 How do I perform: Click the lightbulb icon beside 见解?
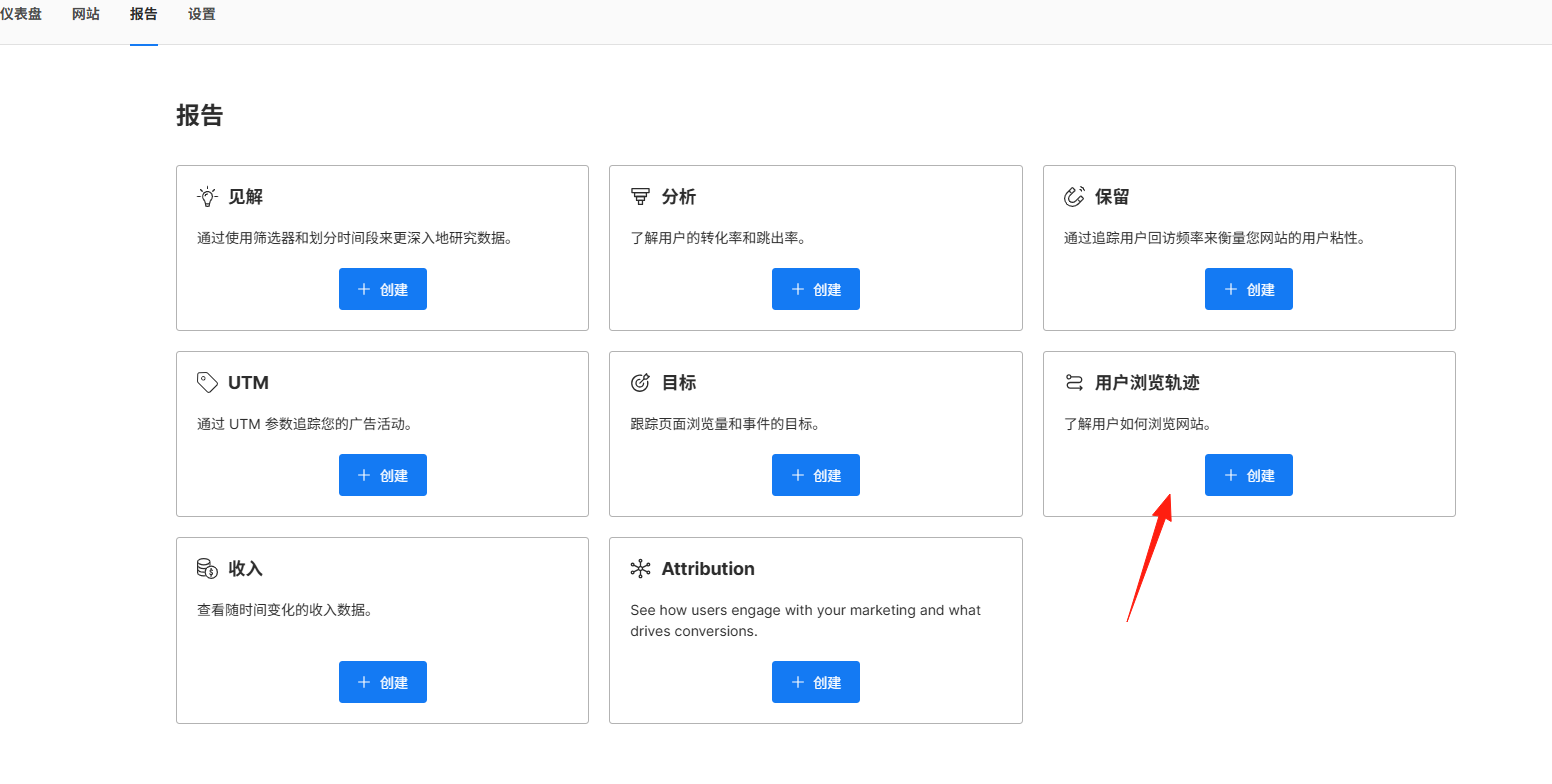click(207, 197)
